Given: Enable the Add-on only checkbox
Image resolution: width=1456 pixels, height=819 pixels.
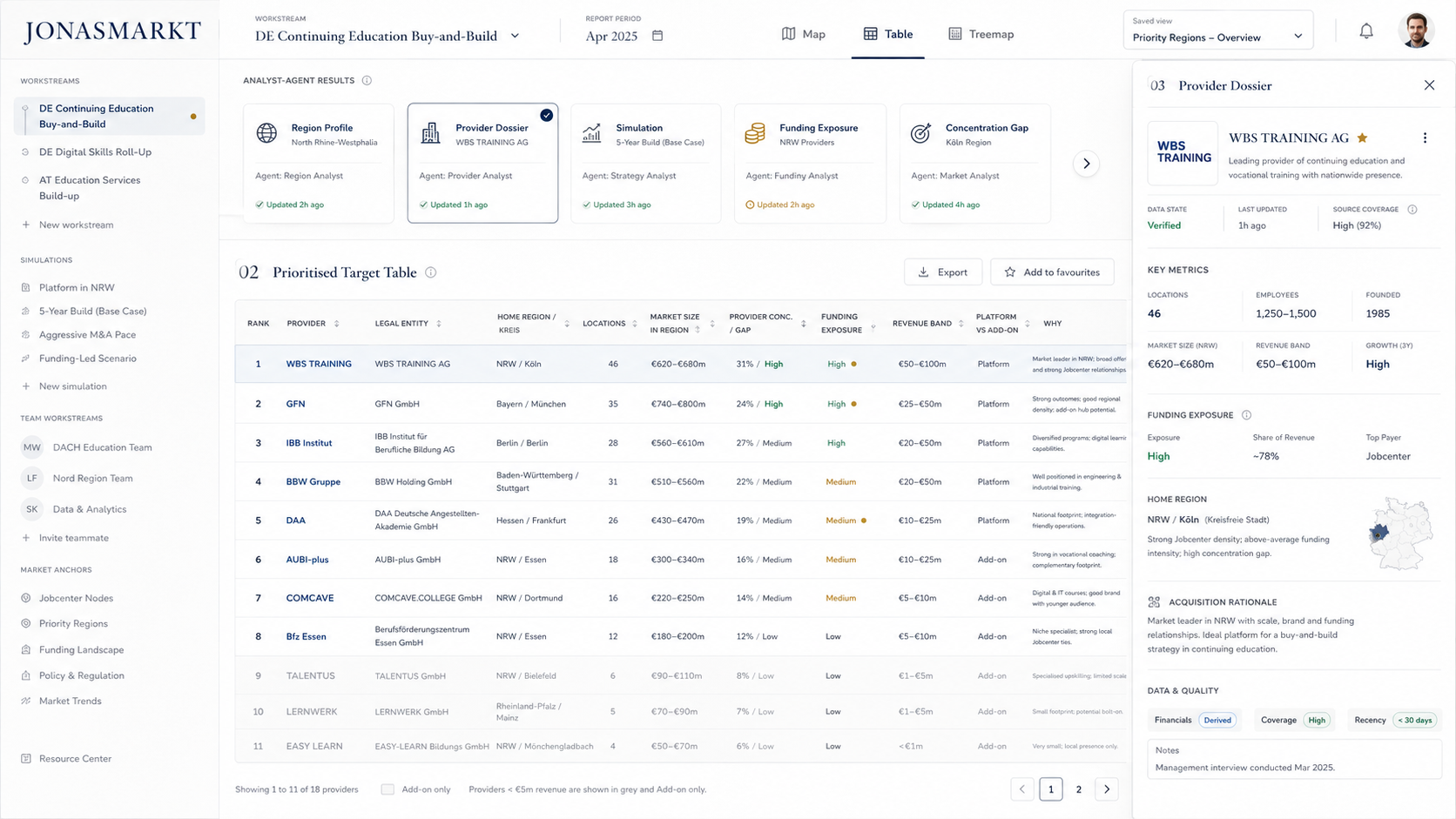Looking at the screenshot, I should point(388,789).
